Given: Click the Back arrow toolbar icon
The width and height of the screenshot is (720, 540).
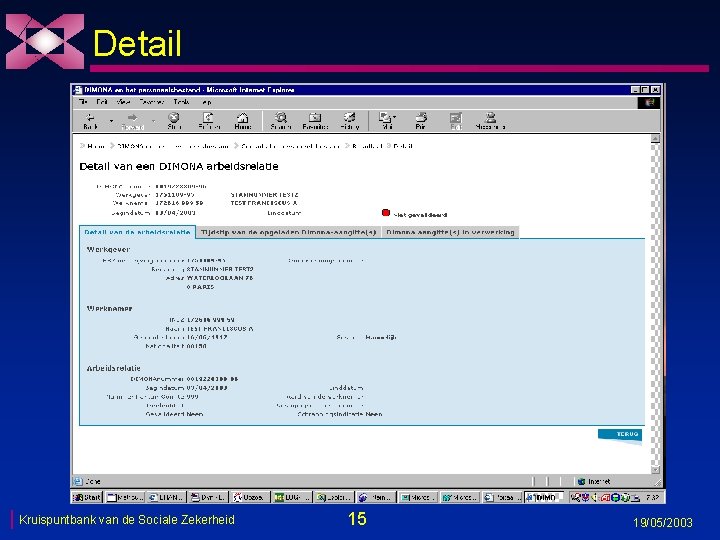Looking at the screenshot, I should (90, 121).
